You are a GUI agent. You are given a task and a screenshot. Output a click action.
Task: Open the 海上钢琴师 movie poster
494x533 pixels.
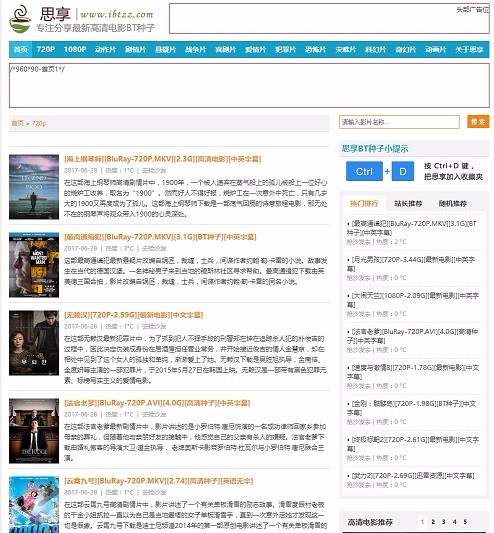click(34, 187)
